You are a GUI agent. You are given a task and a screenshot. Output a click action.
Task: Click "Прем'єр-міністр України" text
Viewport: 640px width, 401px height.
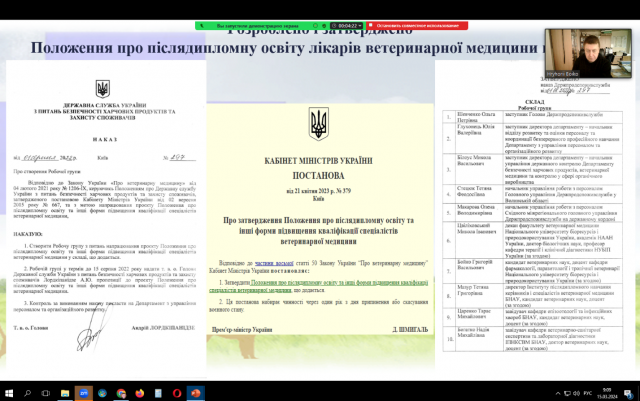(242, 330)
